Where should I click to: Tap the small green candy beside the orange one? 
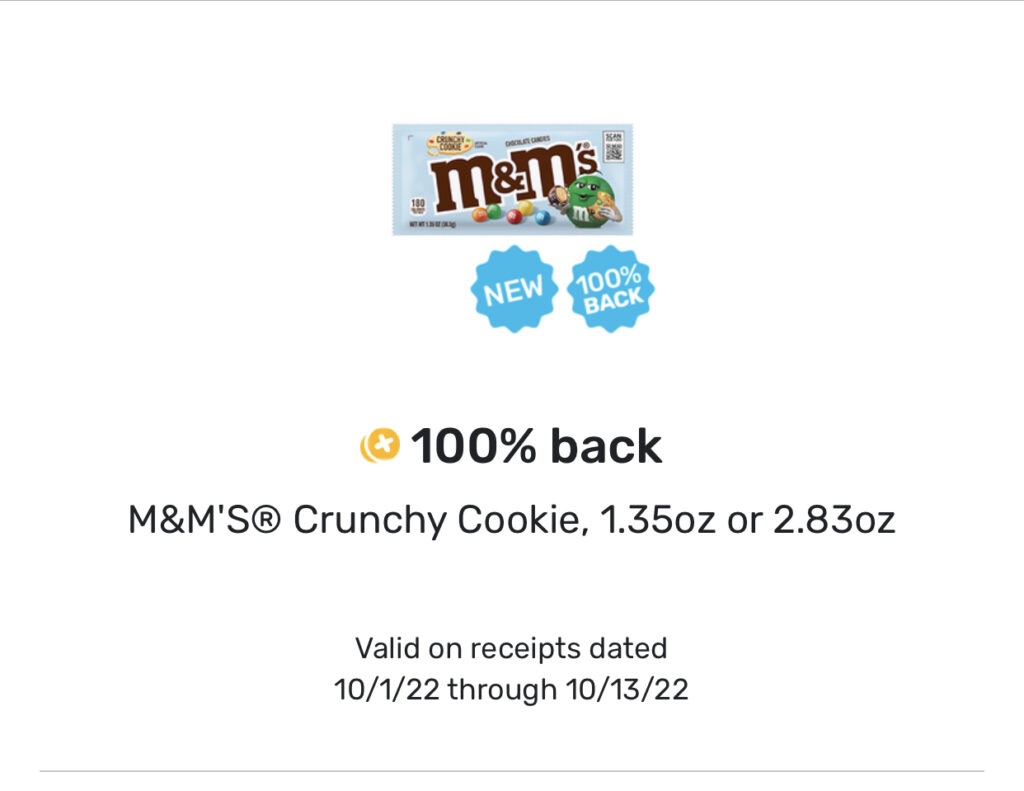pyautogui.click(x=494, y=211)
